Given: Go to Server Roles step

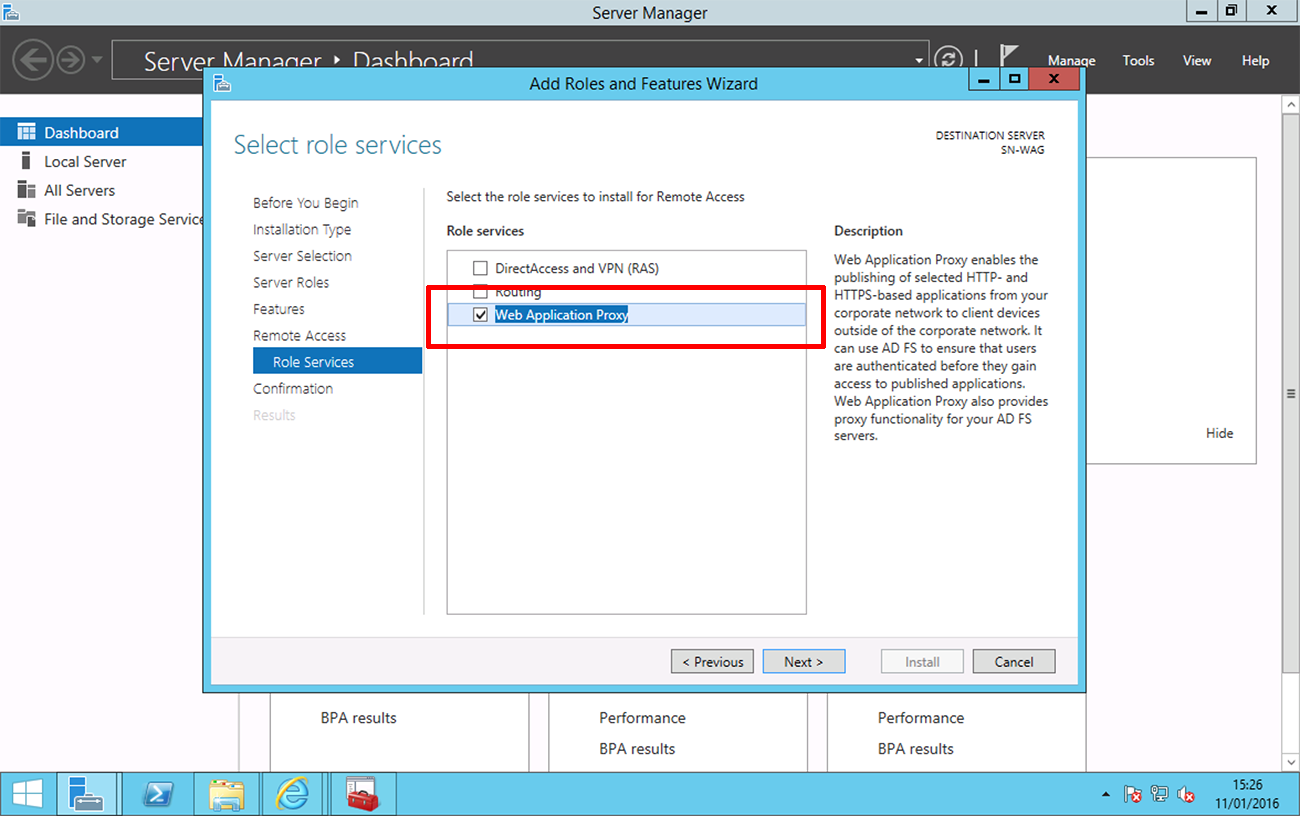Looking at the screenshot, I should click(291, 282).
